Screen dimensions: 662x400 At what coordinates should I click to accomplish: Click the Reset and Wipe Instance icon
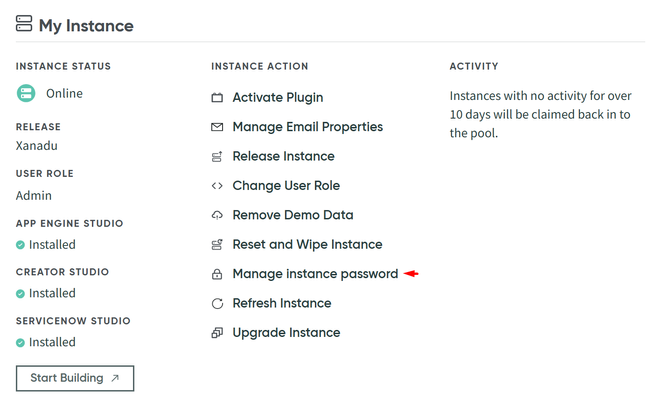pos(217,245)
